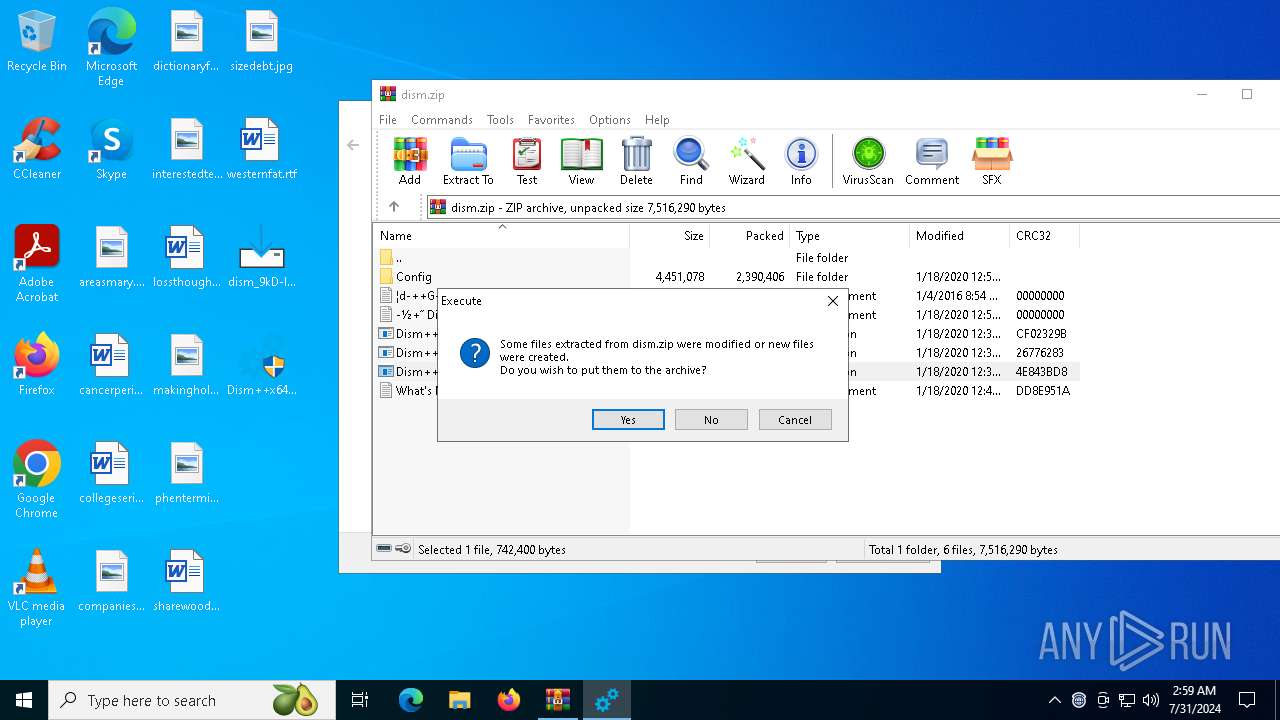Click the Extract To toolbar icon
Image resolution: width=1280 pixels, height=720 pixels.
468,162
